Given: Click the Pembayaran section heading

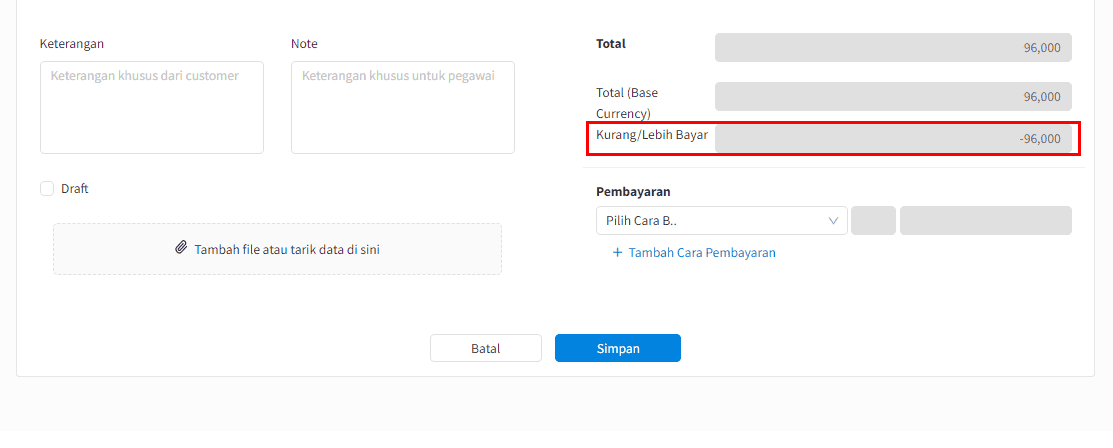Looking at the screenshot, I should coord(633,192).
